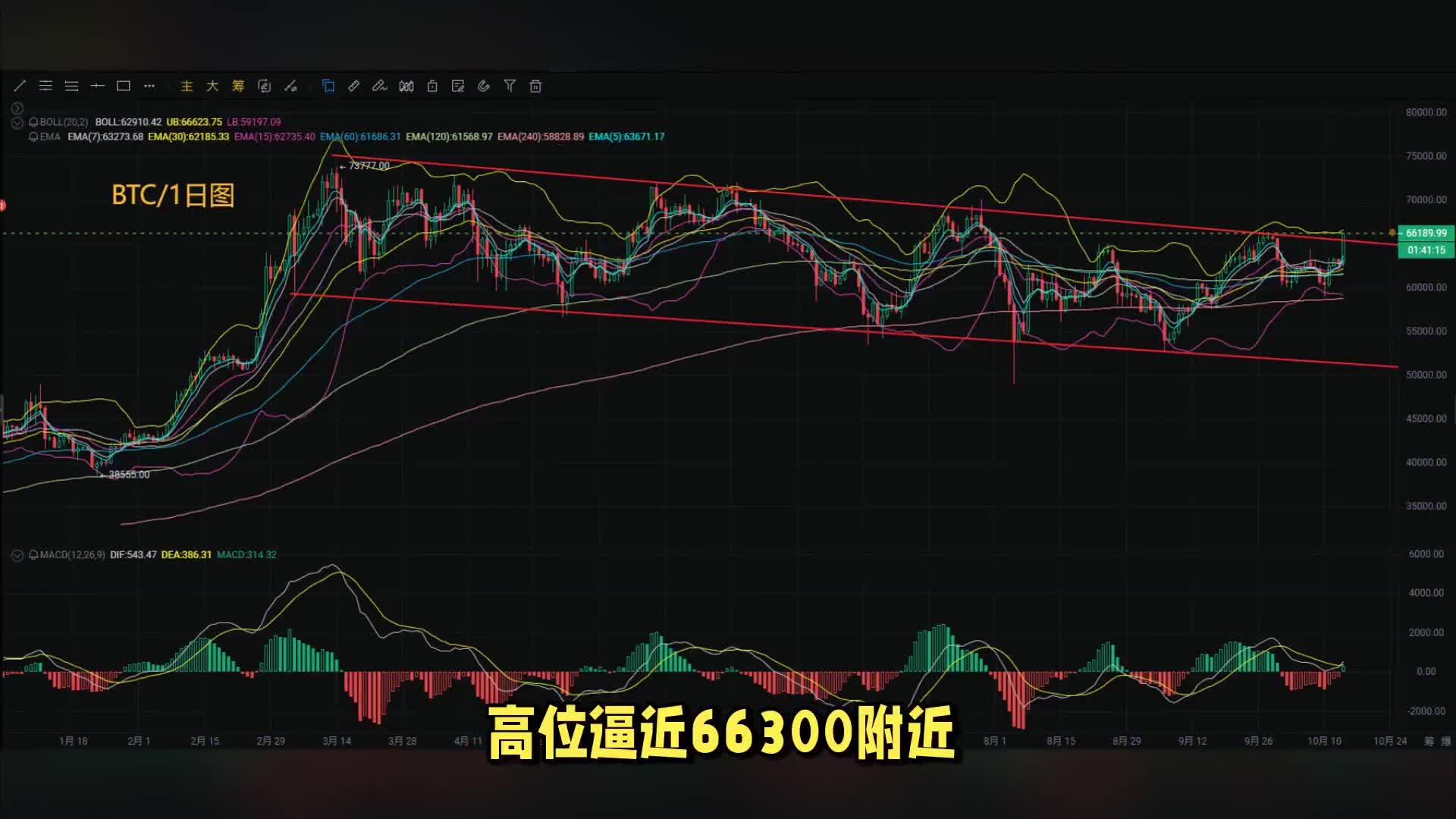Click the lock drawings icon
Image resolution: width=1456 pixels, height=819 pixels.
432,86
